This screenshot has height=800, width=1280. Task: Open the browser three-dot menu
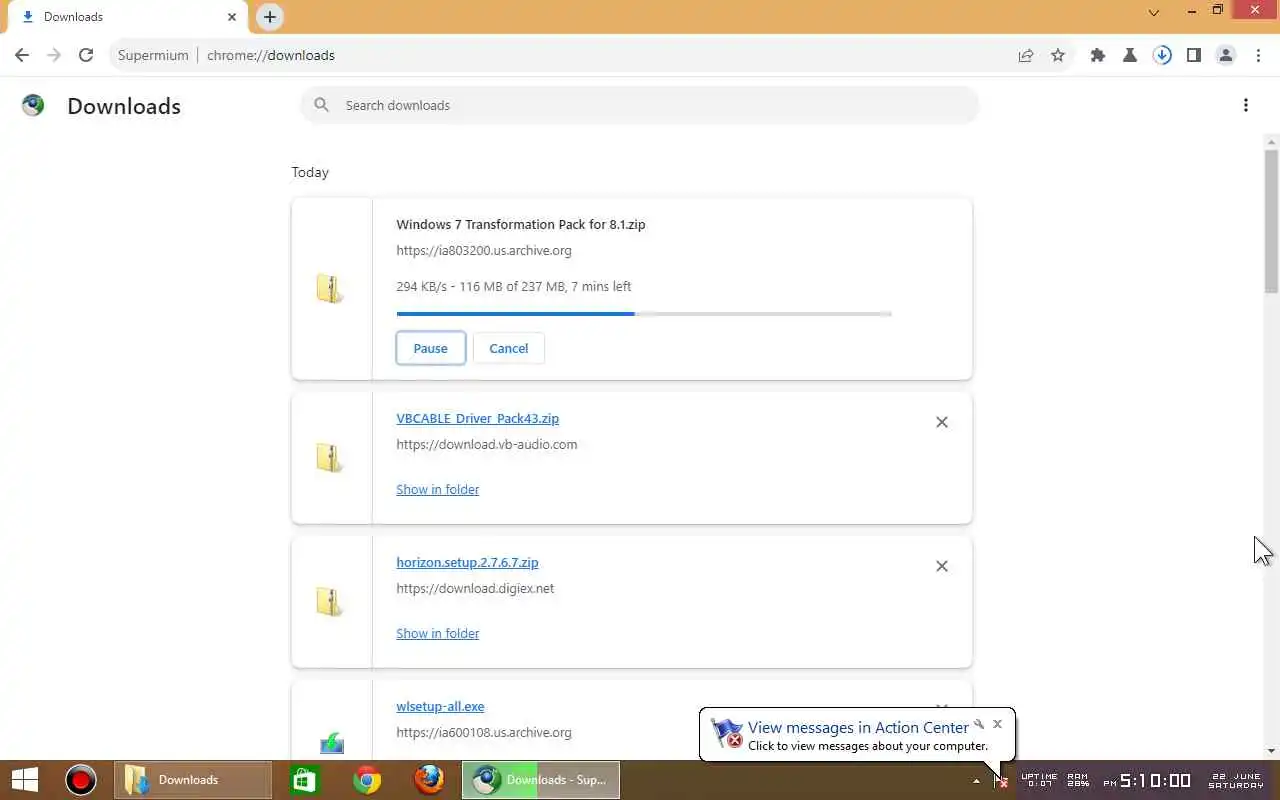[1258, 56]
